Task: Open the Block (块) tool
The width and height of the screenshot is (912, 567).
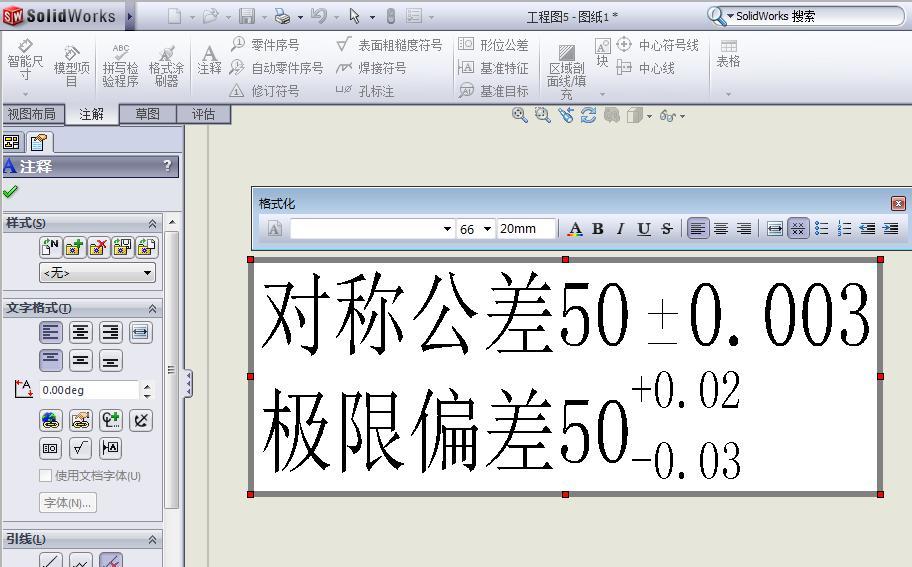Action: pos(603,52)
